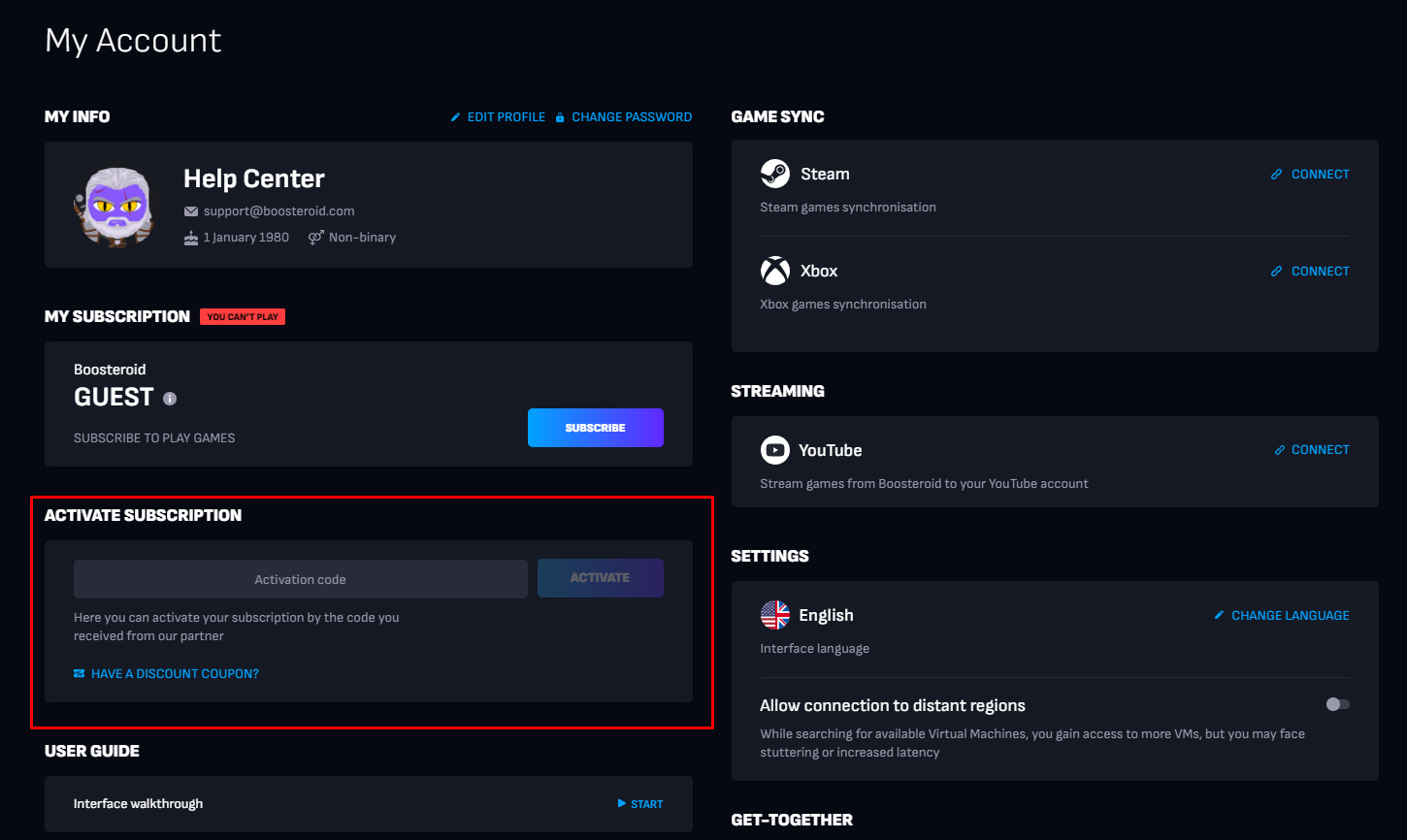Connect the Xbox account

coord(1310,272)
